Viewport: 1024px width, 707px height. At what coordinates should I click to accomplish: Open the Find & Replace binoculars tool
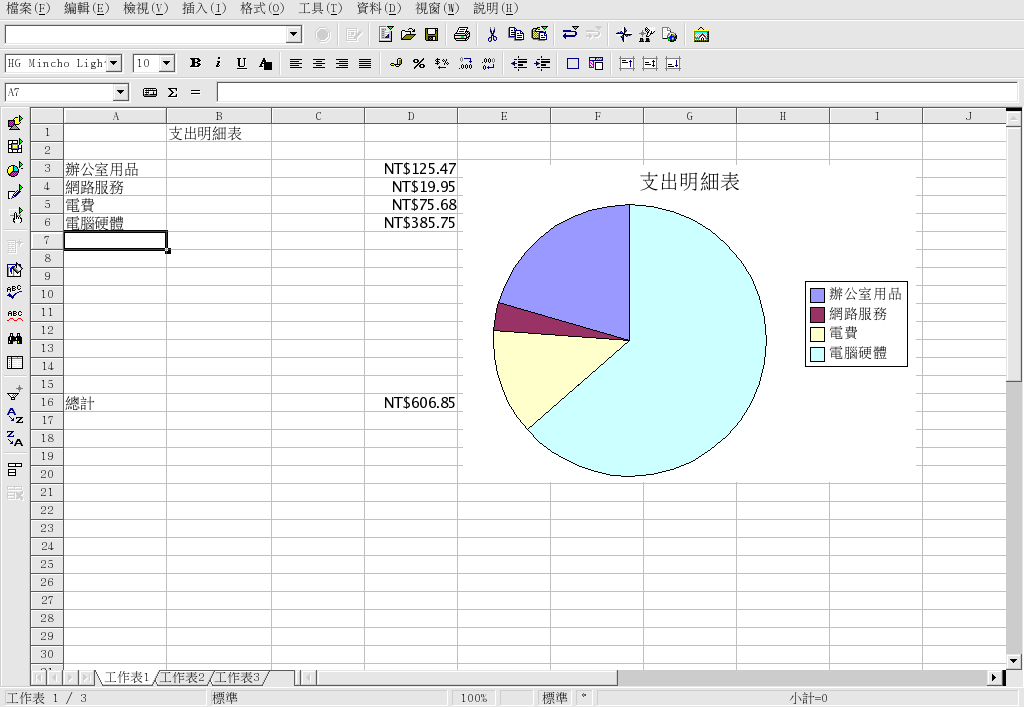[15, 339]
